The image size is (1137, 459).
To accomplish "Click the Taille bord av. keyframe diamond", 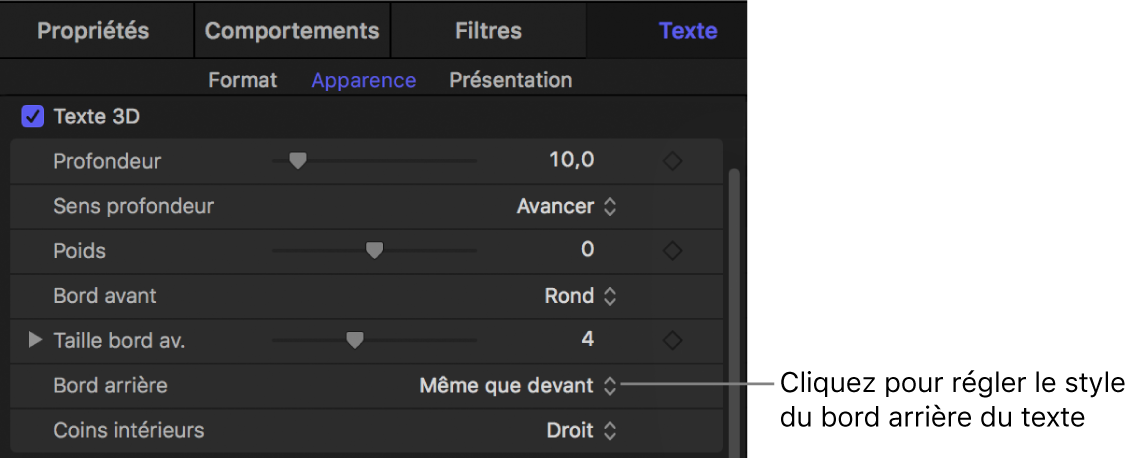I will pos(673,341).
